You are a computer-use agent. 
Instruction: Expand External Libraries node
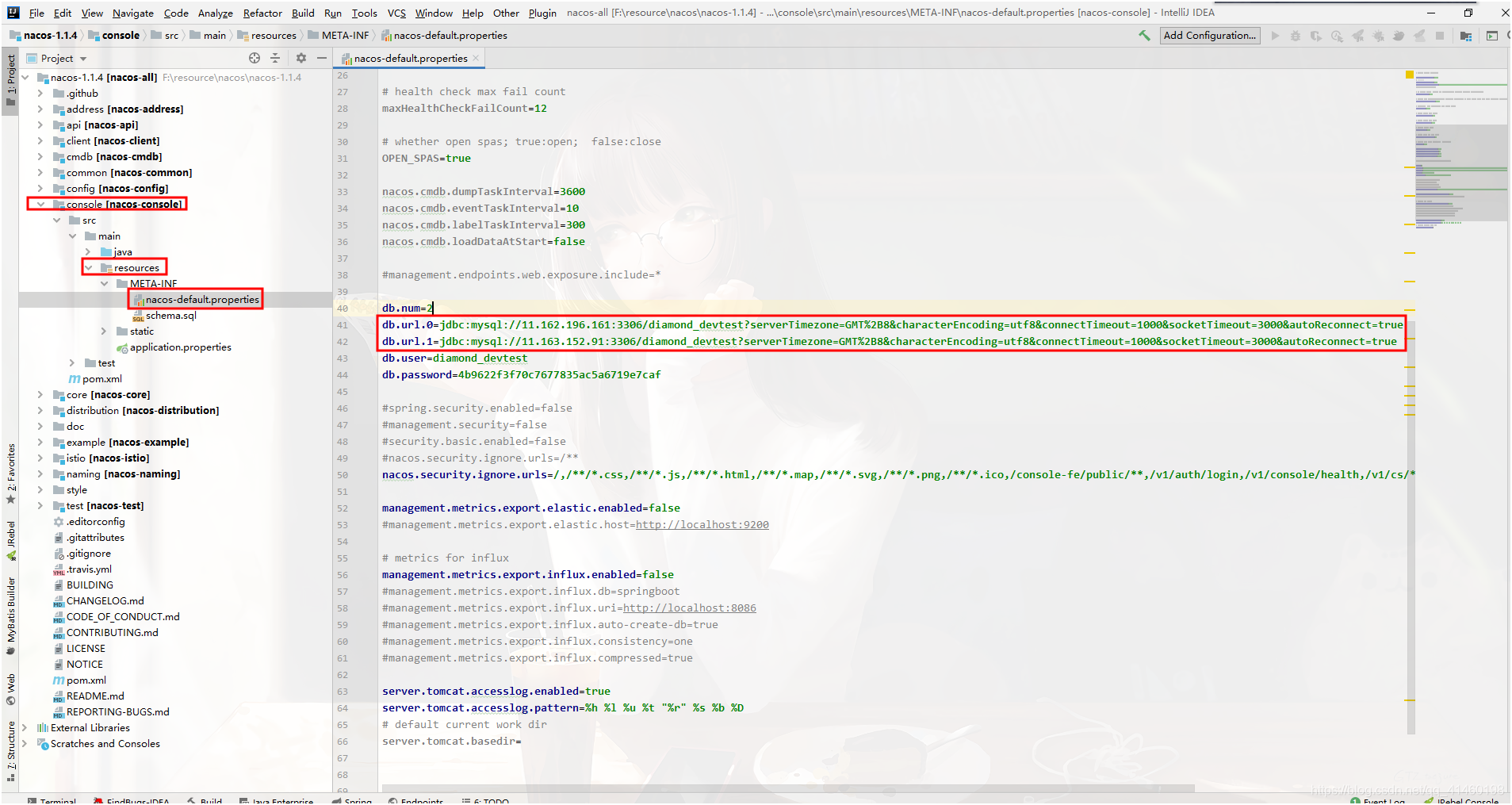click(x=25, y=727)
